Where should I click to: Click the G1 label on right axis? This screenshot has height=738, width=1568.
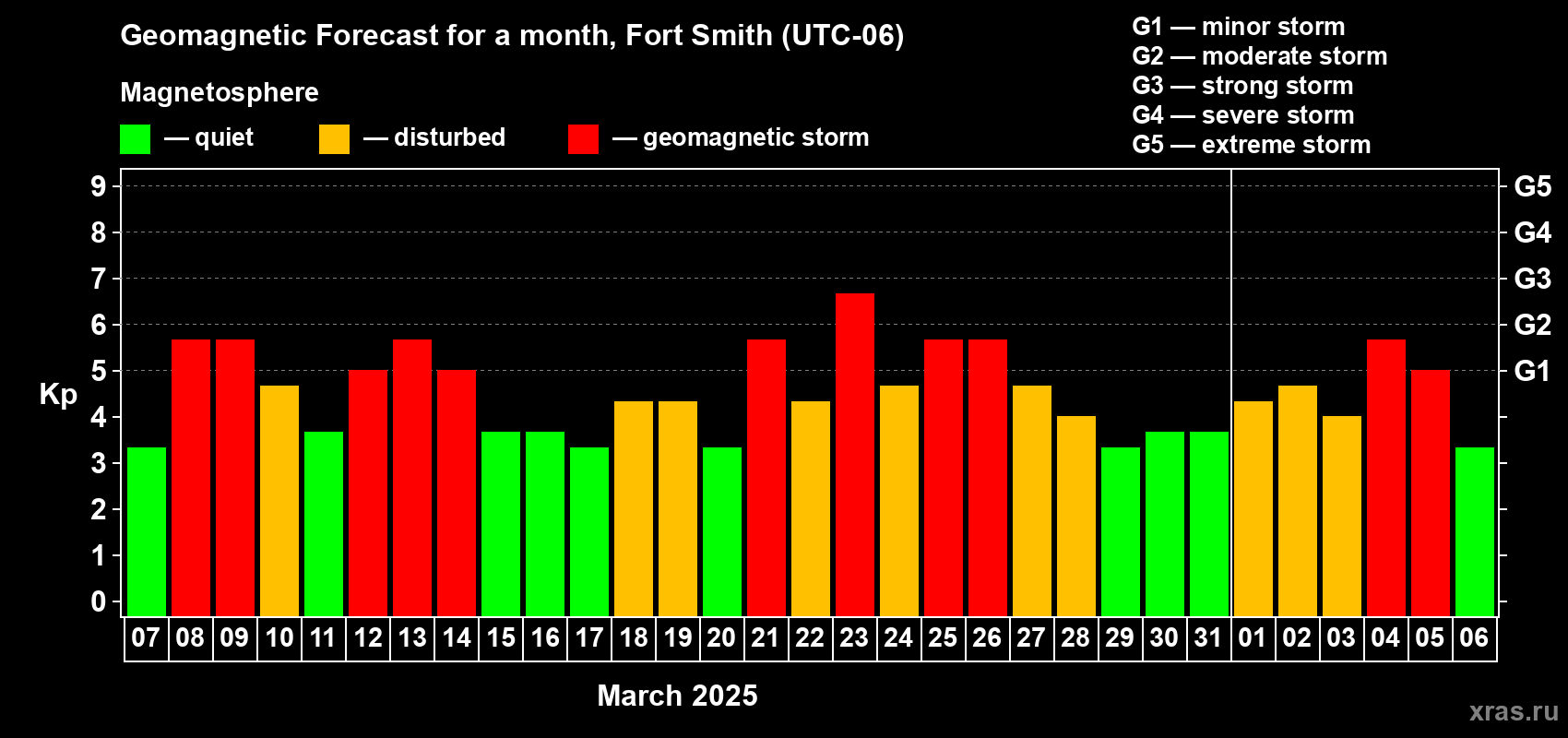coord(1533,371)
